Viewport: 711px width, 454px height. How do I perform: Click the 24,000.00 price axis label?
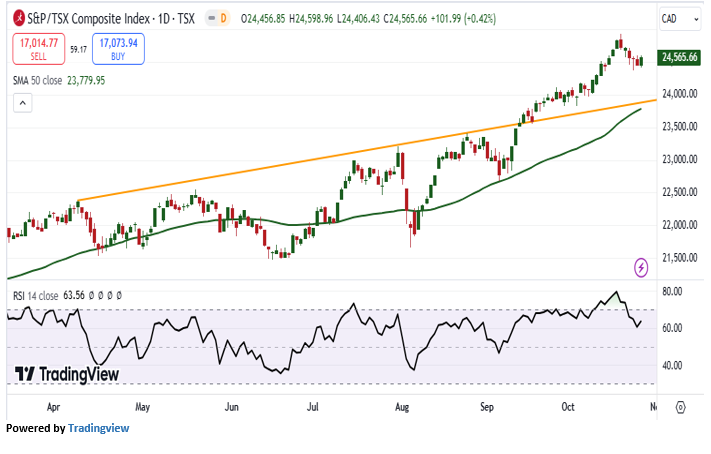[677, 94]
